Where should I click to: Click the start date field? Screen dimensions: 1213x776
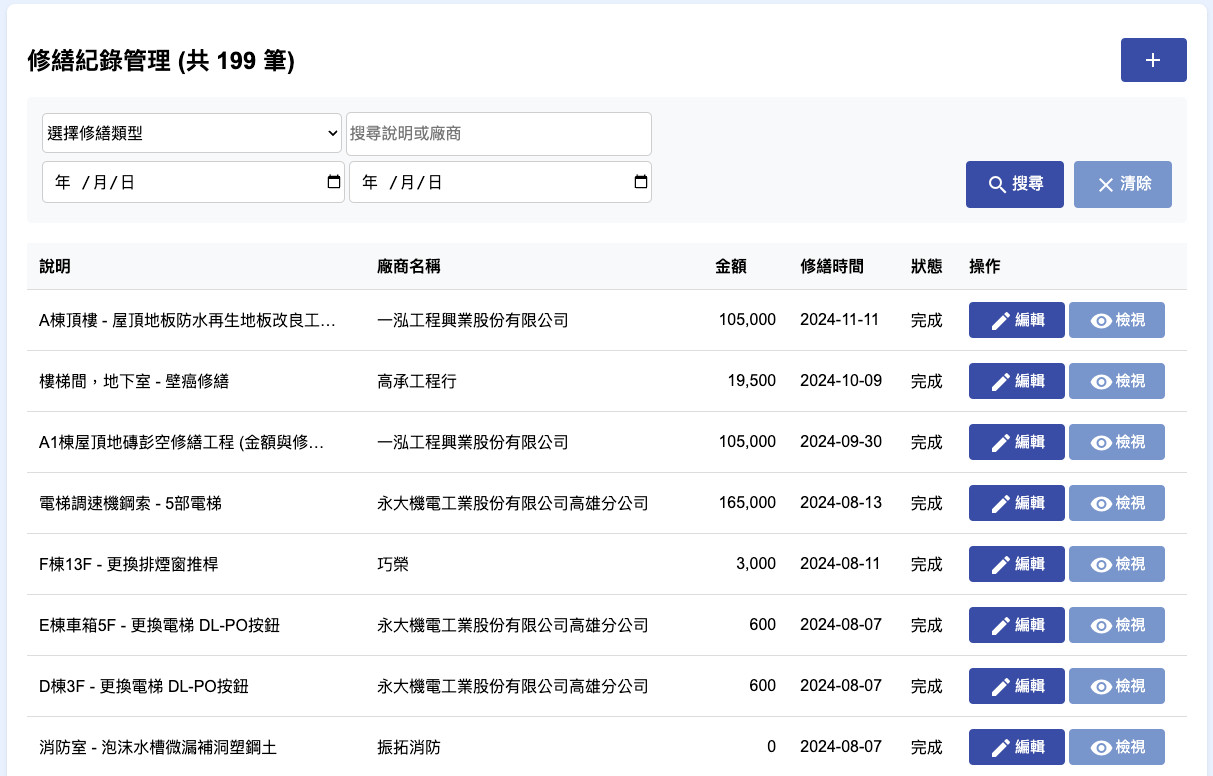click(193, 182)
